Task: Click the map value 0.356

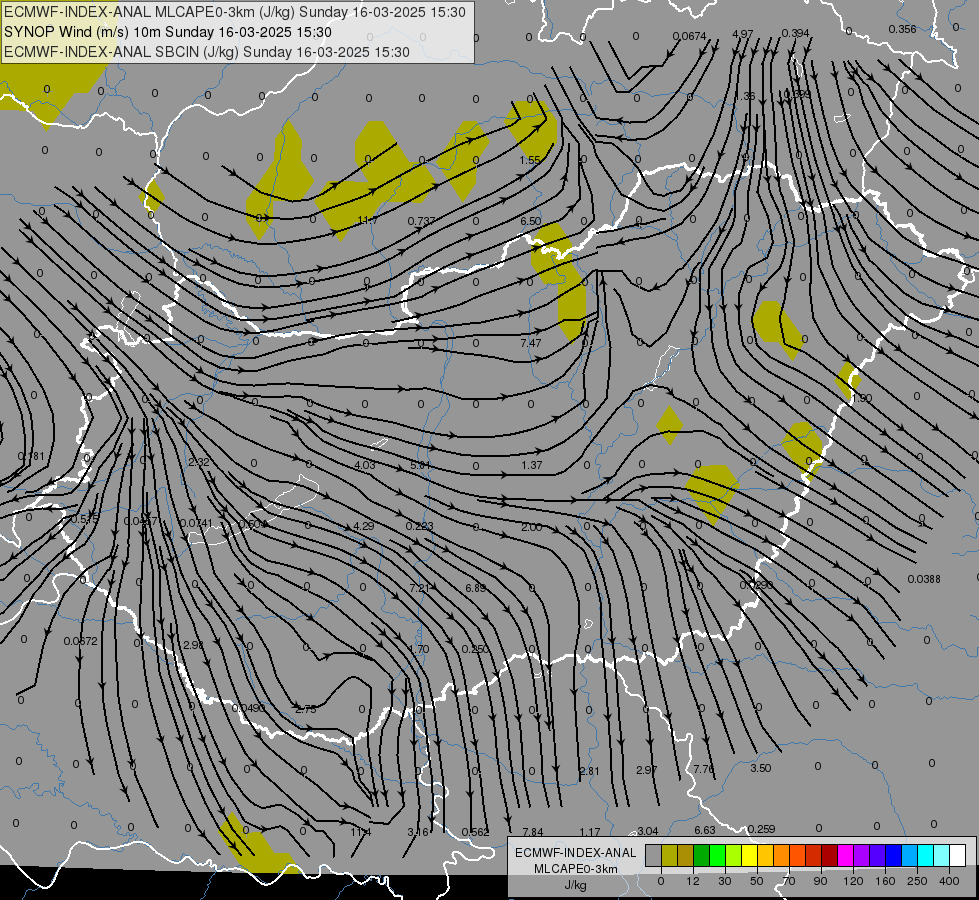Action: tap(902, 29)
